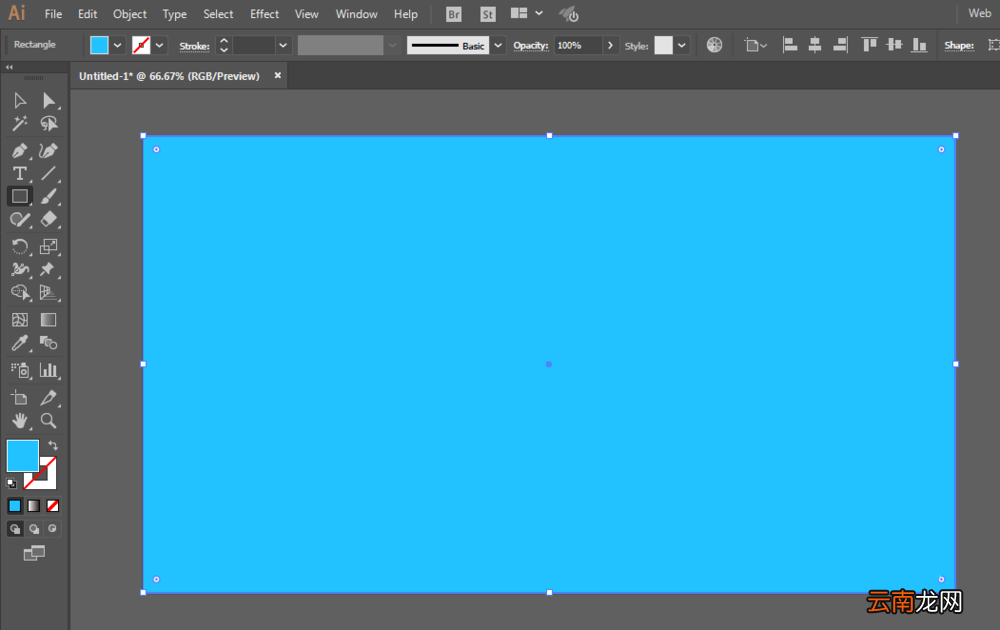This screenshot has width=1000, height=630.
Task: Click the Shape properties link
Action: (959, 45)
